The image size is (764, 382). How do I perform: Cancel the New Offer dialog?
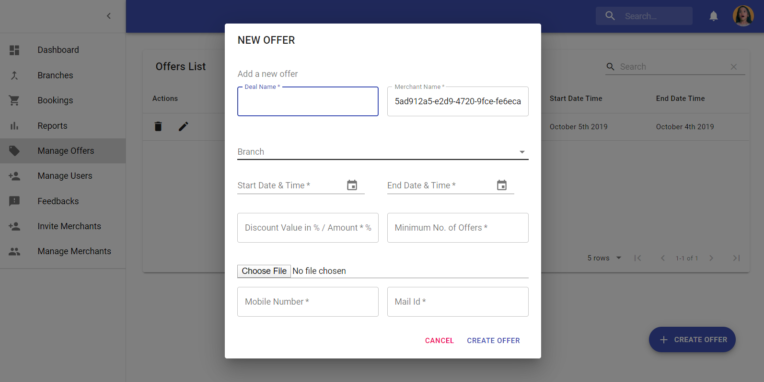point(439,341)
